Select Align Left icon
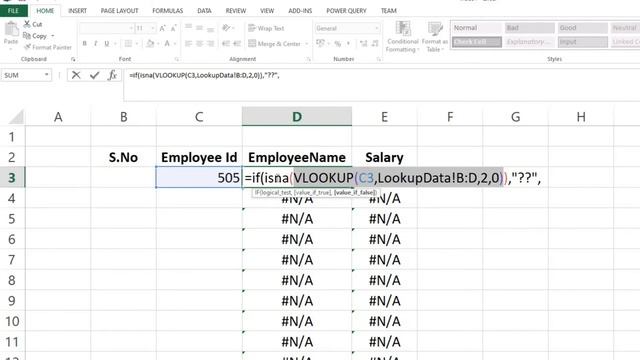Viewport: 640px width, 360px height. [x=188, y=43]
